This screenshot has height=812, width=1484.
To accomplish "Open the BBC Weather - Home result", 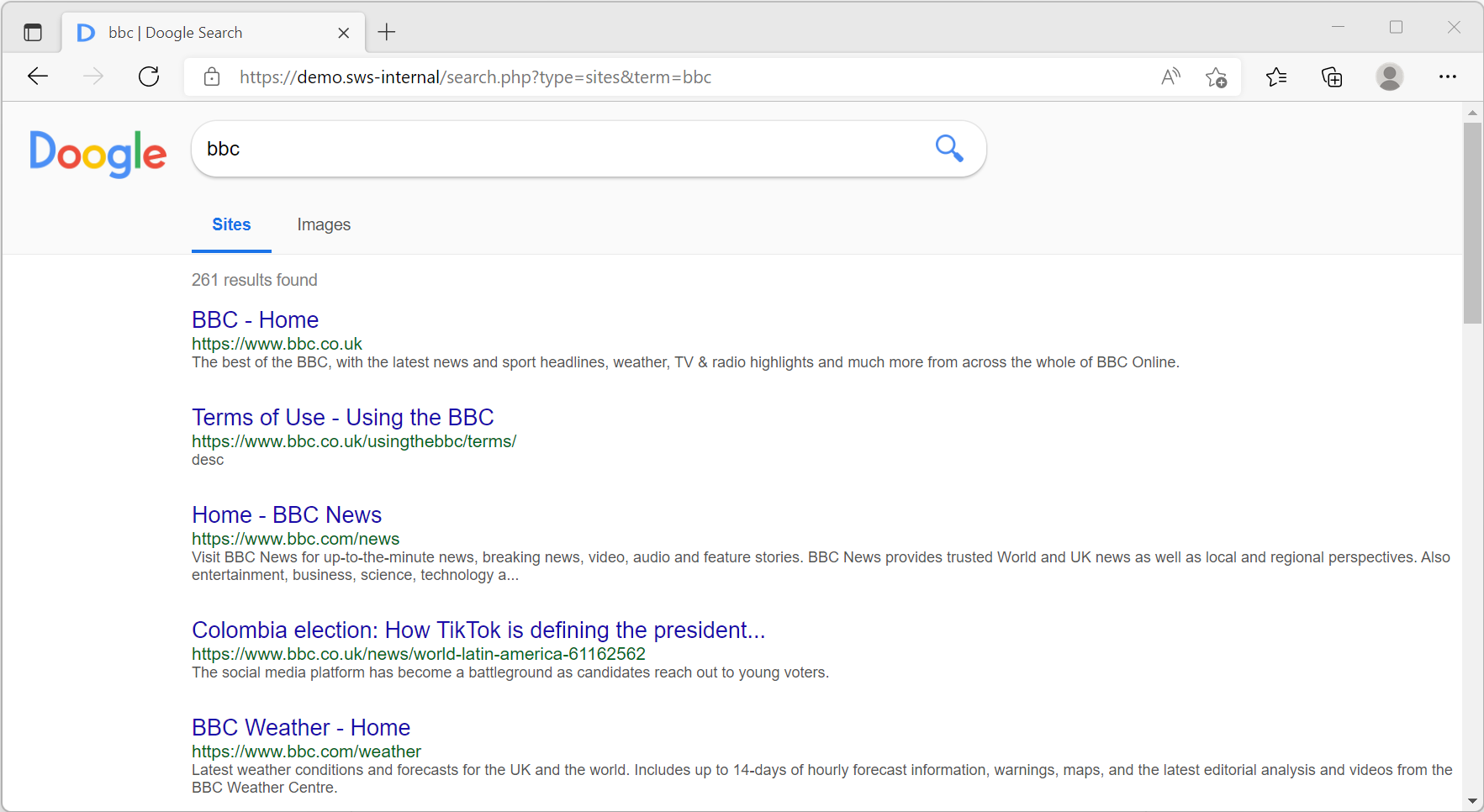I will (301, 728).
